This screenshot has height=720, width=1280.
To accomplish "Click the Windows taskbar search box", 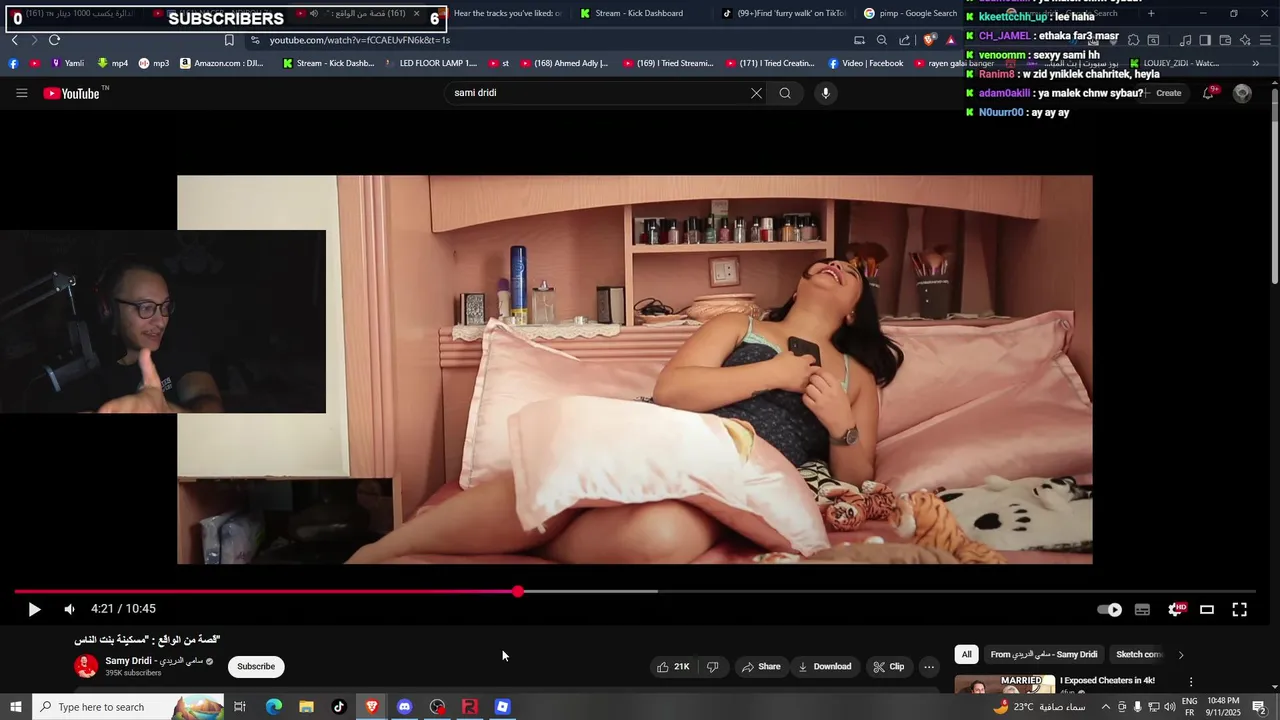I will coord(128,707).
